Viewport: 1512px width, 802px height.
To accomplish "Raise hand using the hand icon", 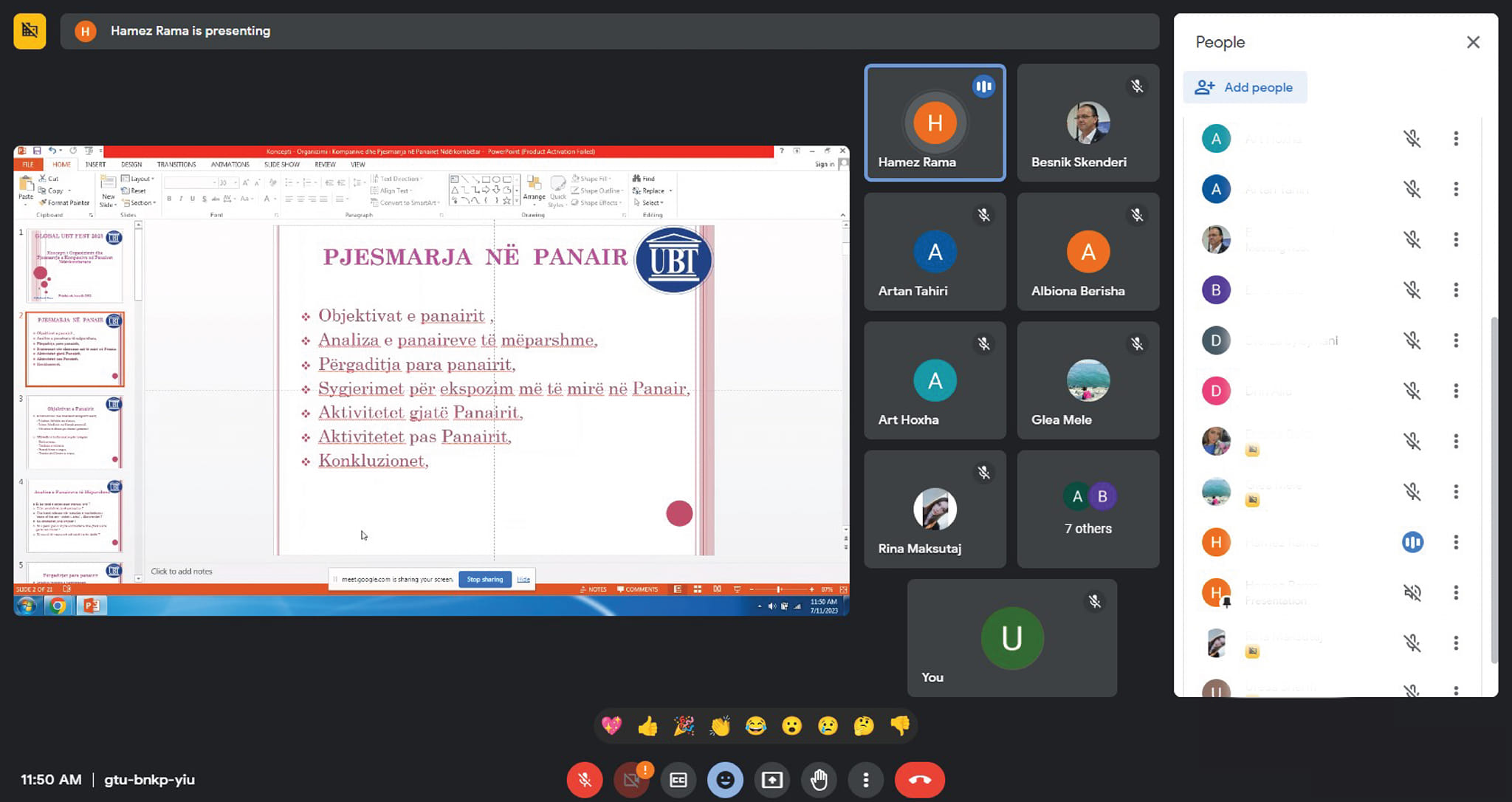I will [819, 780].
